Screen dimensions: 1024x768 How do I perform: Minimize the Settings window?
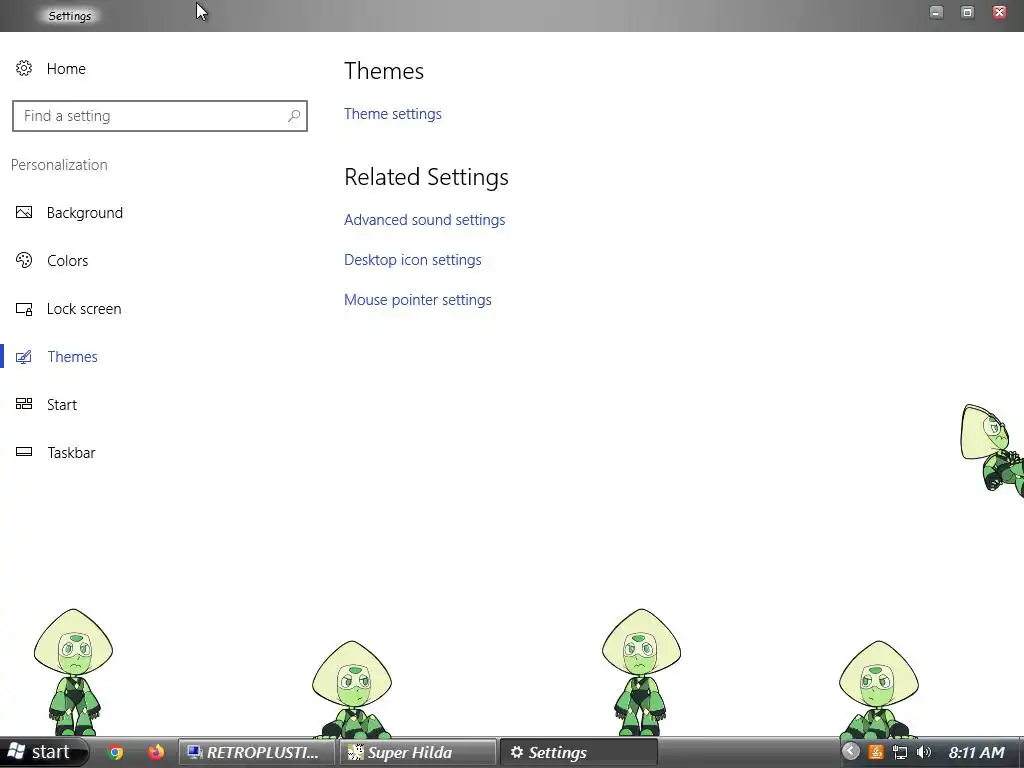tap(936, 12)
